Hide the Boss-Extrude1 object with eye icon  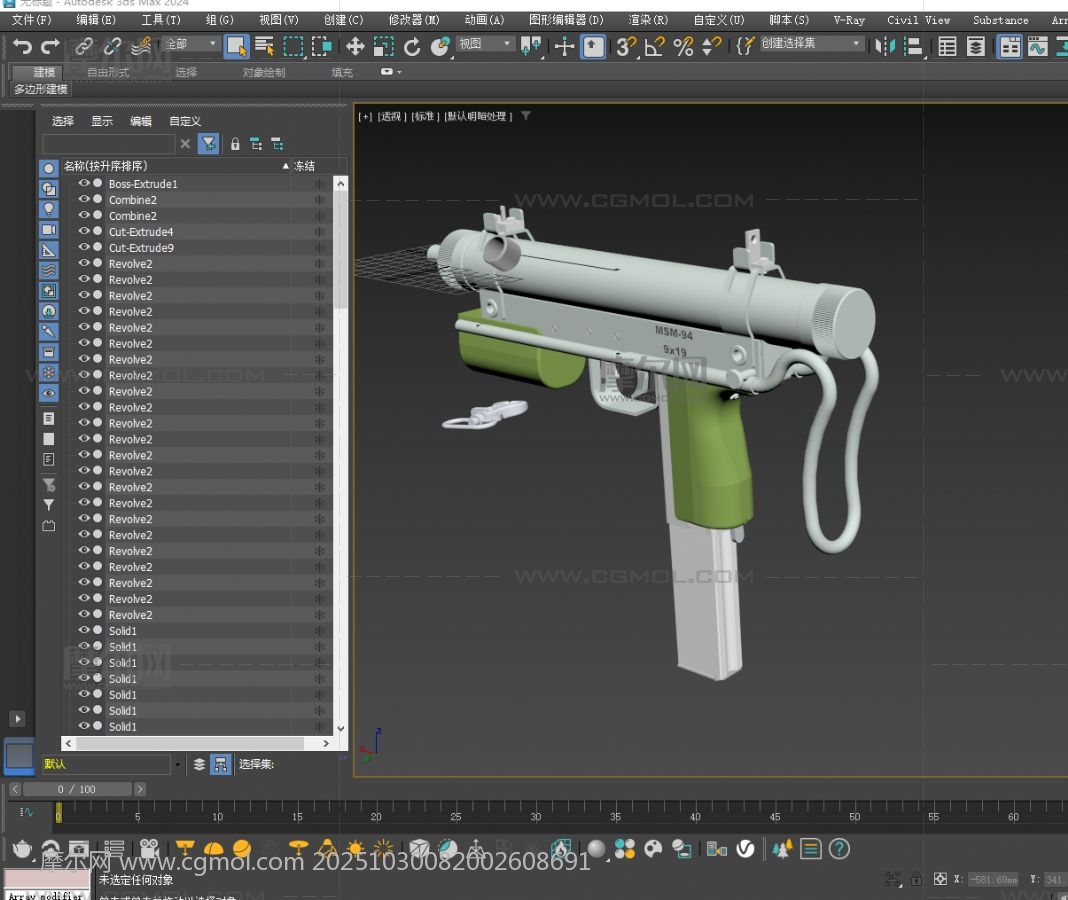click(84, 184)
